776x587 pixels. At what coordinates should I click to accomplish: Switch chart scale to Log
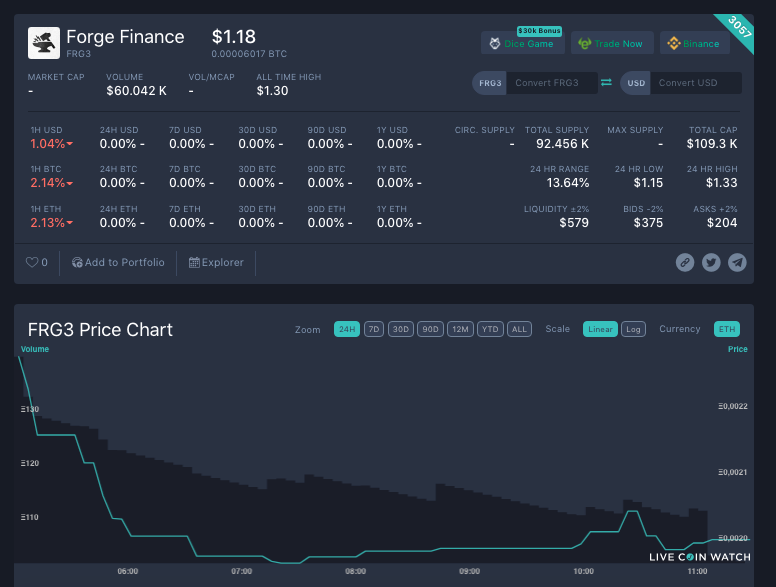(633, 329)
